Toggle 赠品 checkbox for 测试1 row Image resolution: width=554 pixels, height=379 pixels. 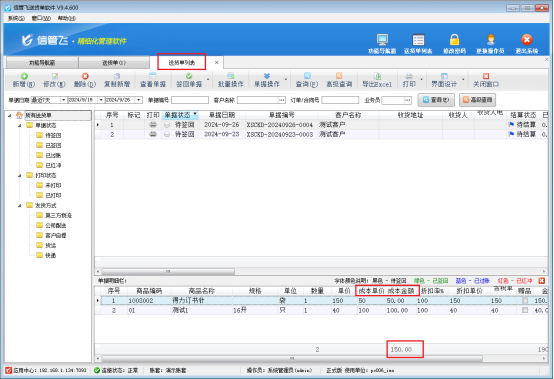coord(525,310)
